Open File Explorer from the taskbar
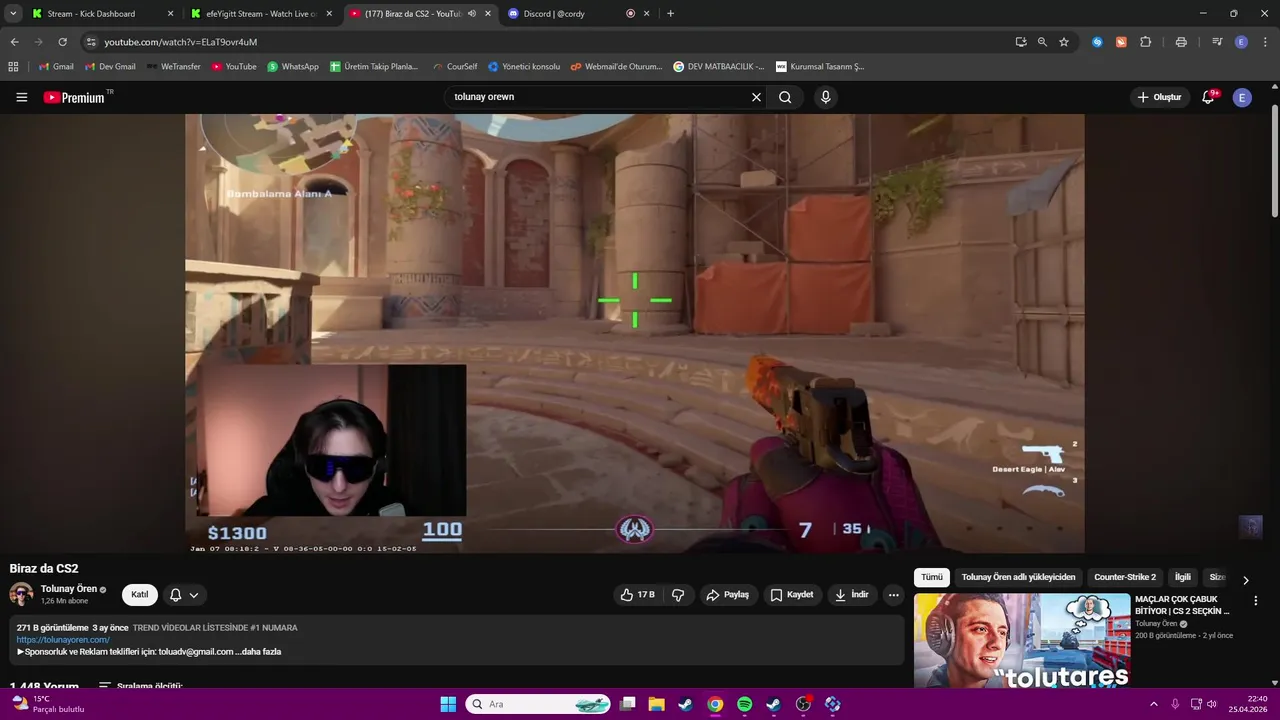Viewport: 1280px width, 720px height. pyautogui.click(x=656, y=704)
